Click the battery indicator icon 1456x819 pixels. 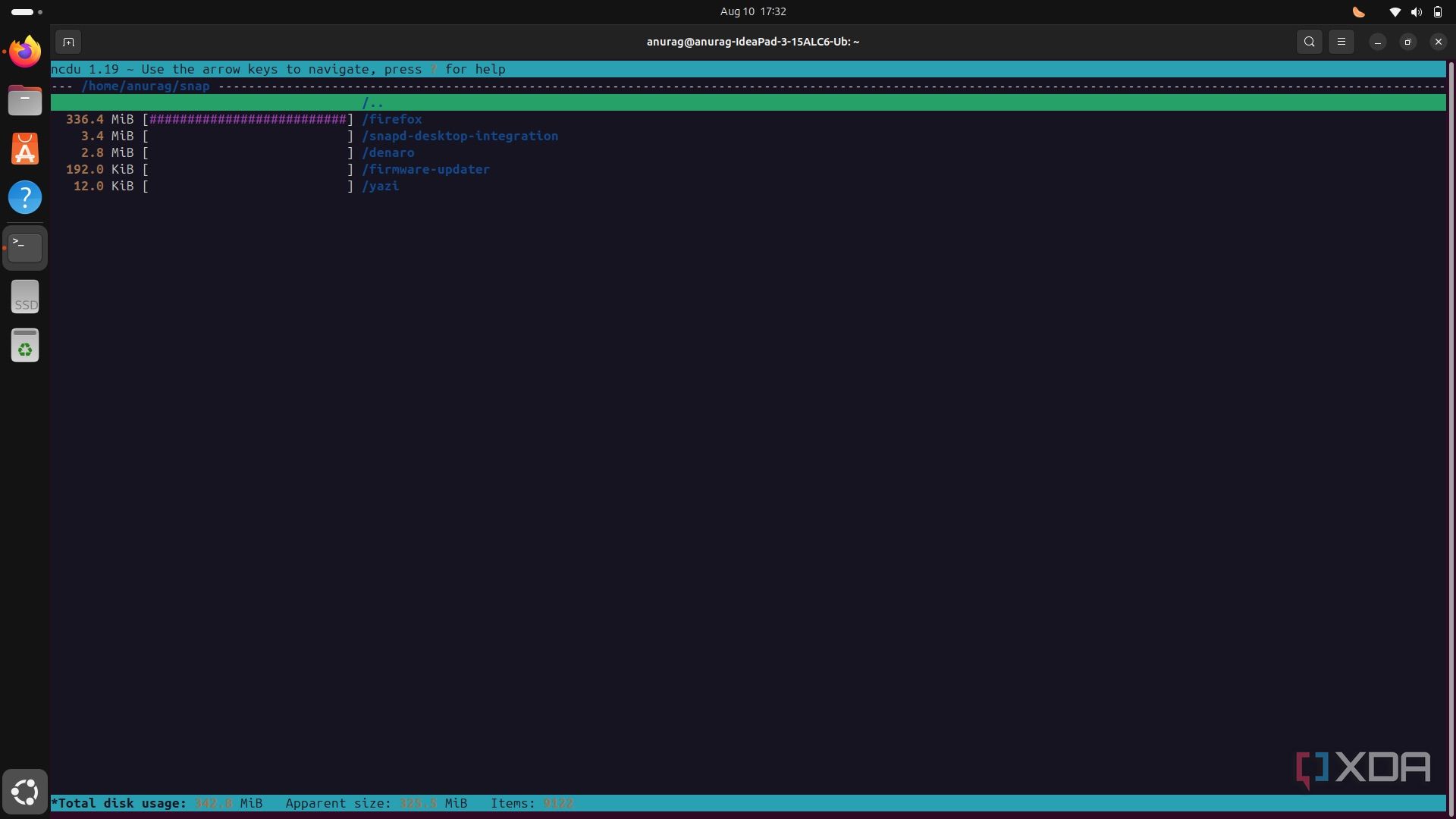(x=1437, y=12)
